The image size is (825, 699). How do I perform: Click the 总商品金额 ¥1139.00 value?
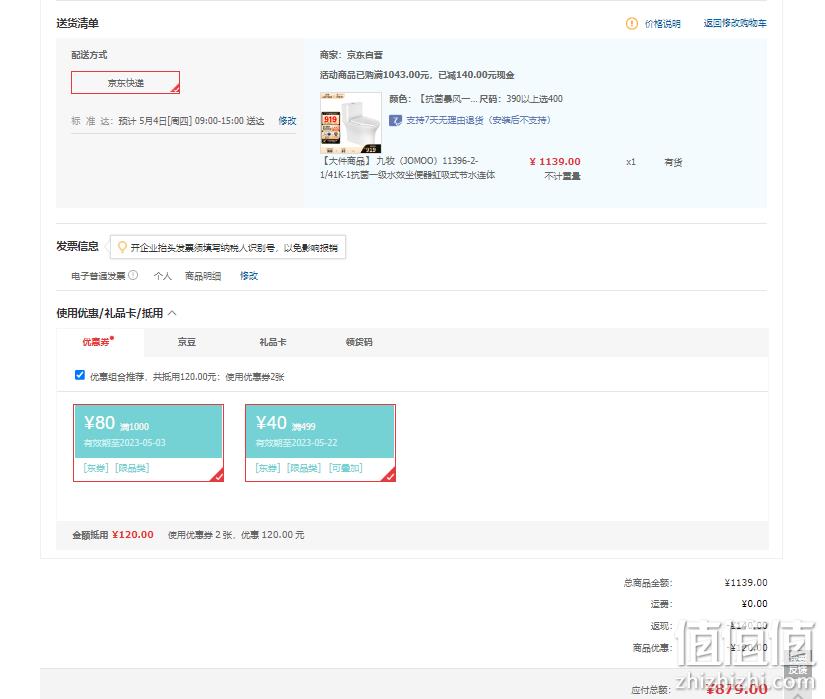point(746,583)
